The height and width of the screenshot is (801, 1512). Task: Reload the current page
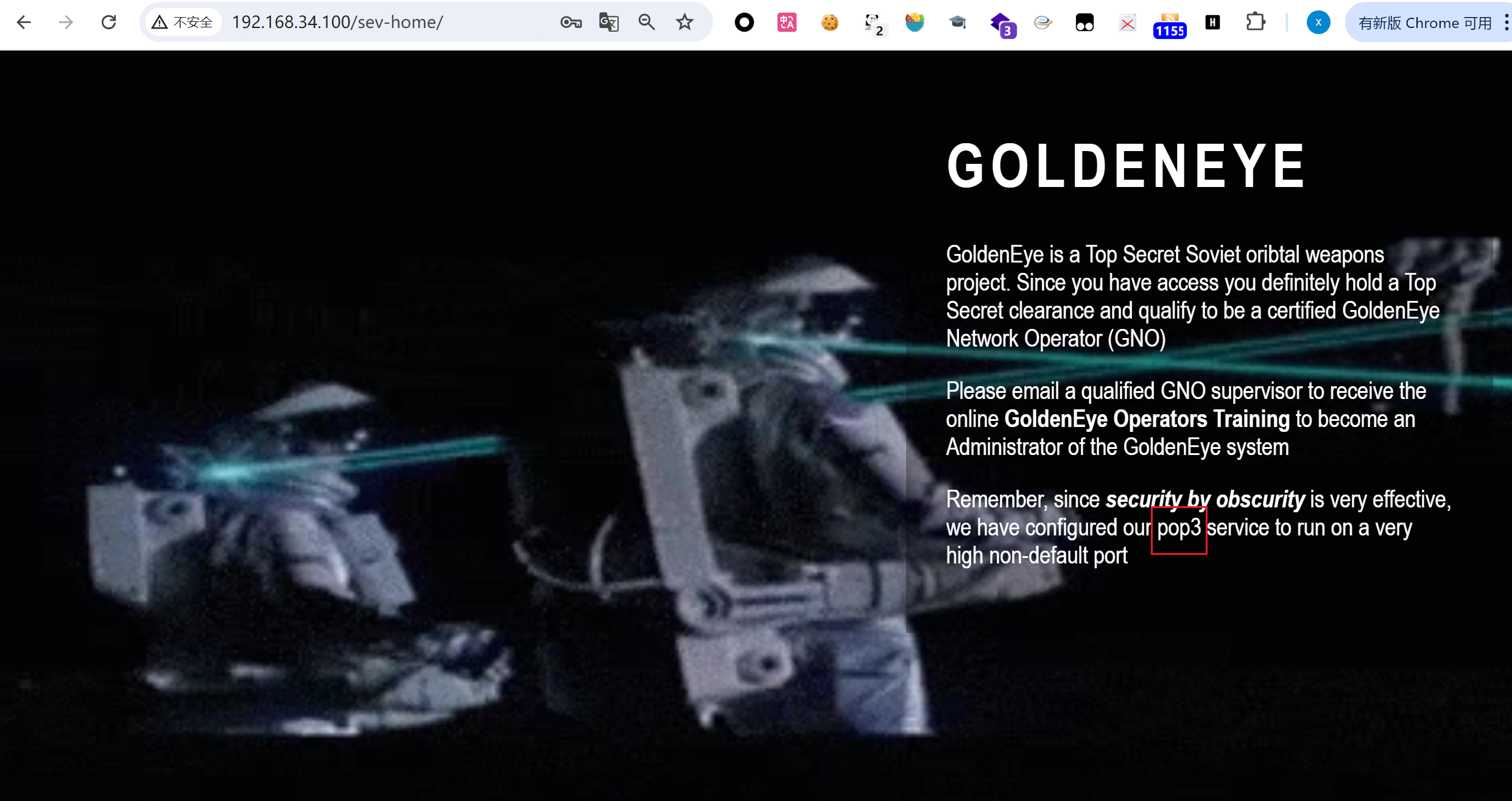108,23
